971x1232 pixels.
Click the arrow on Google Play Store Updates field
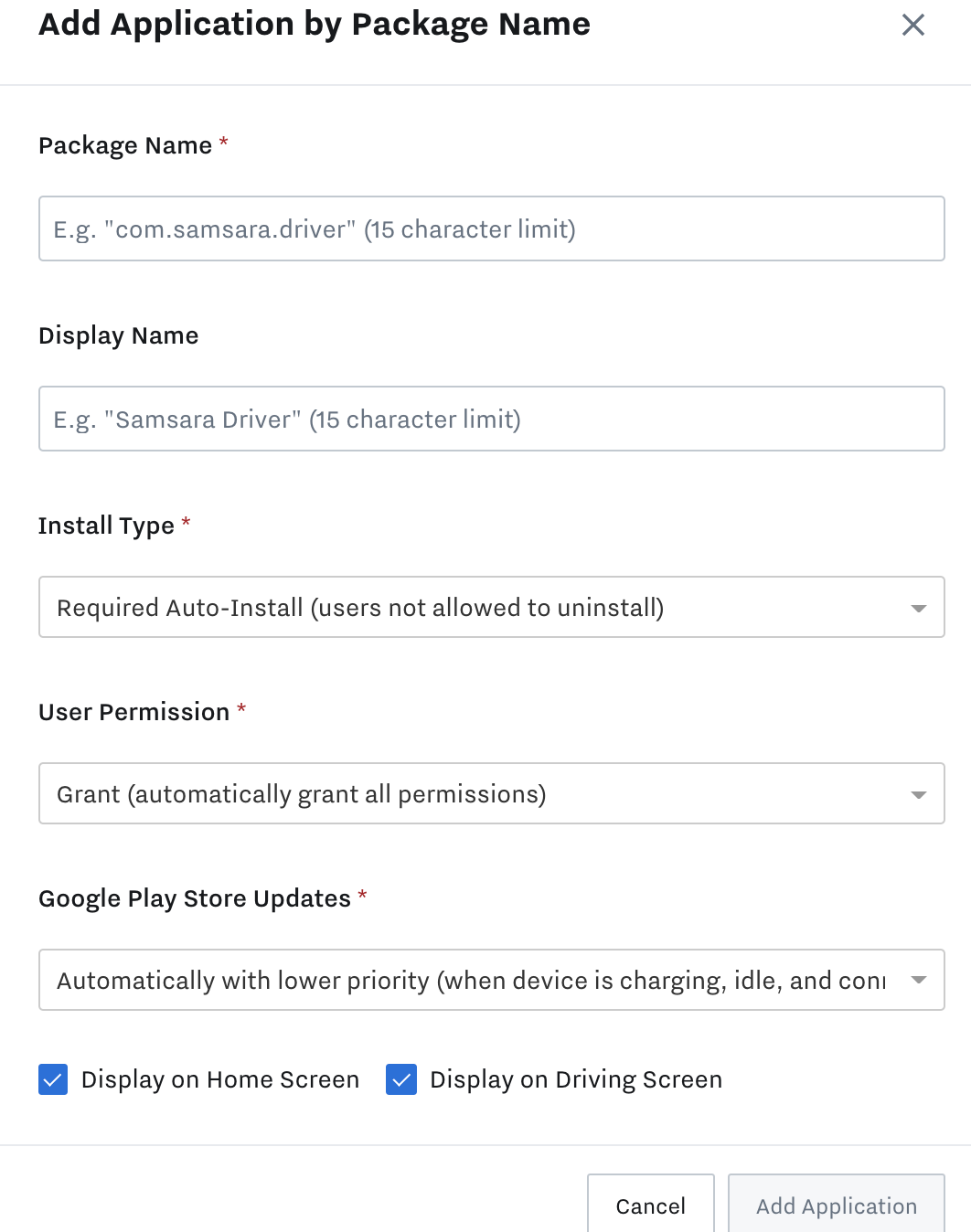coord(918,980)
